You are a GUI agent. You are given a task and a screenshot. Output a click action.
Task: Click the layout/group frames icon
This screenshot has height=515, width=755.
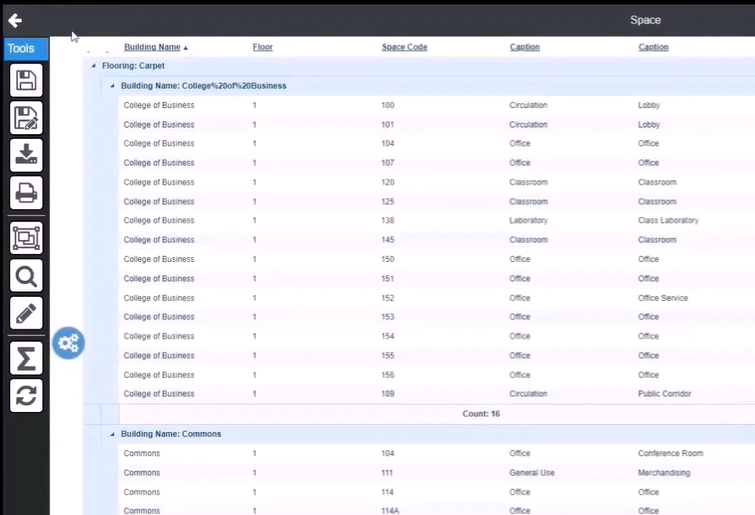pyautogui.click(x=26, y=238)
